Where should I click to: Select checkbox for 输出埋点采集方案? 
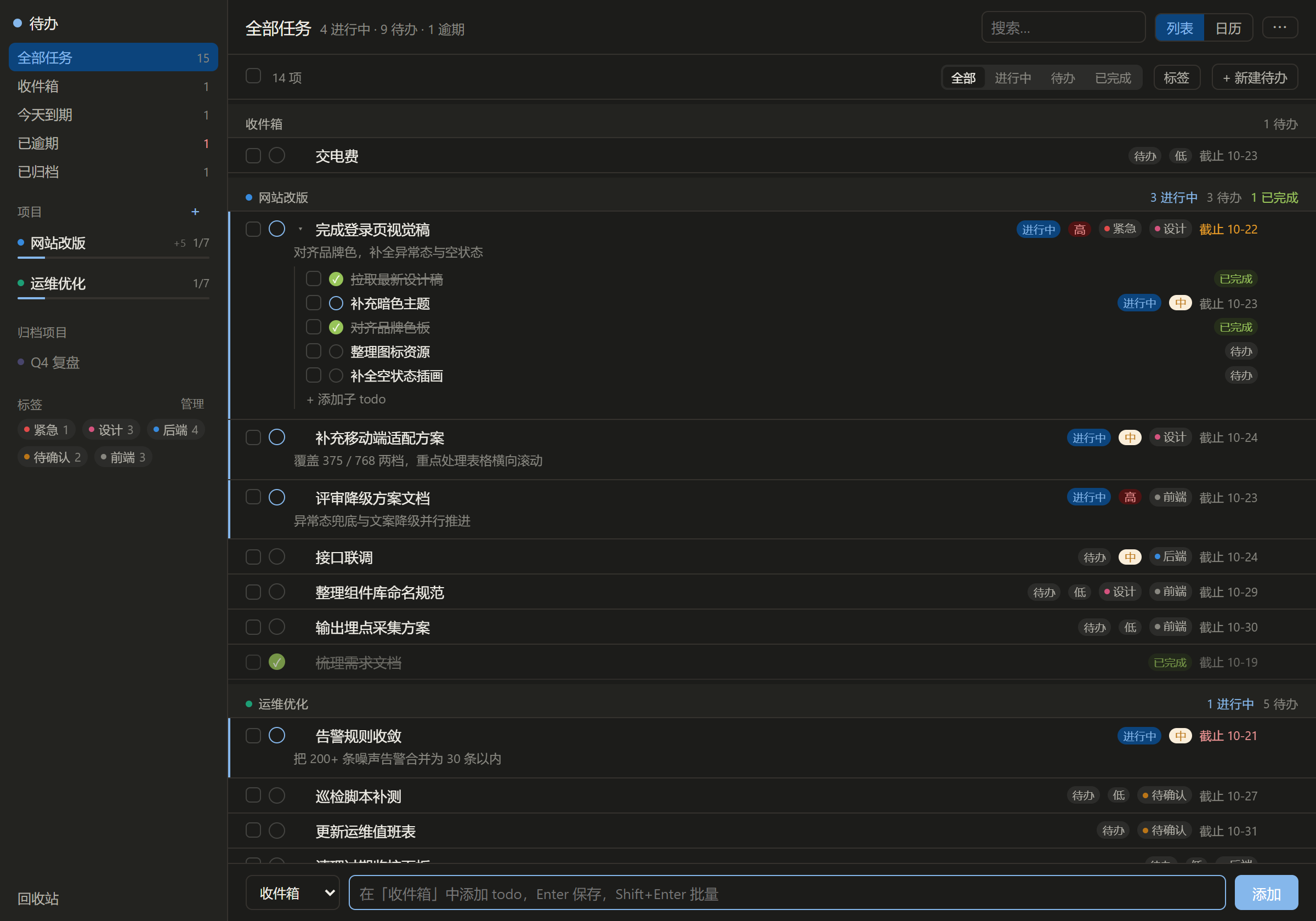pos(253,627)
